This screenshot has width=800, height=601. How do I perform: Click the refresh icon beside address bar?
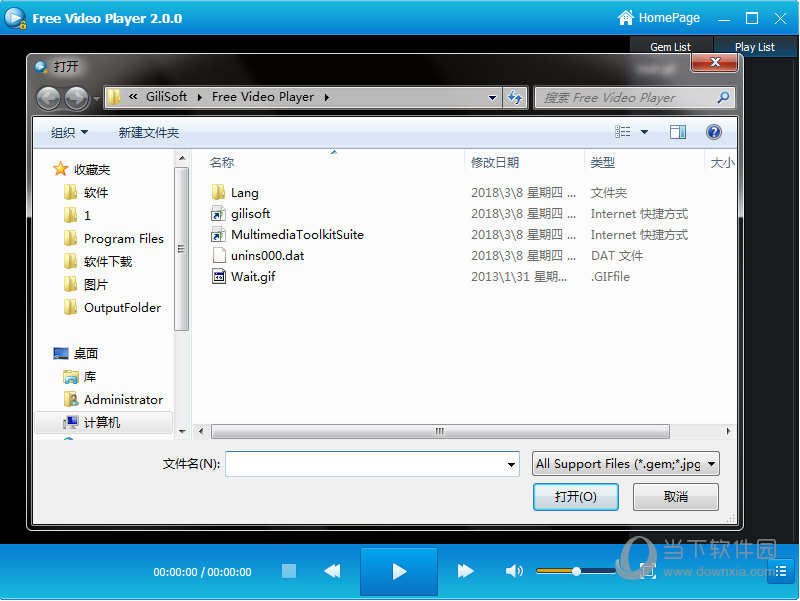tap(515, 97)
